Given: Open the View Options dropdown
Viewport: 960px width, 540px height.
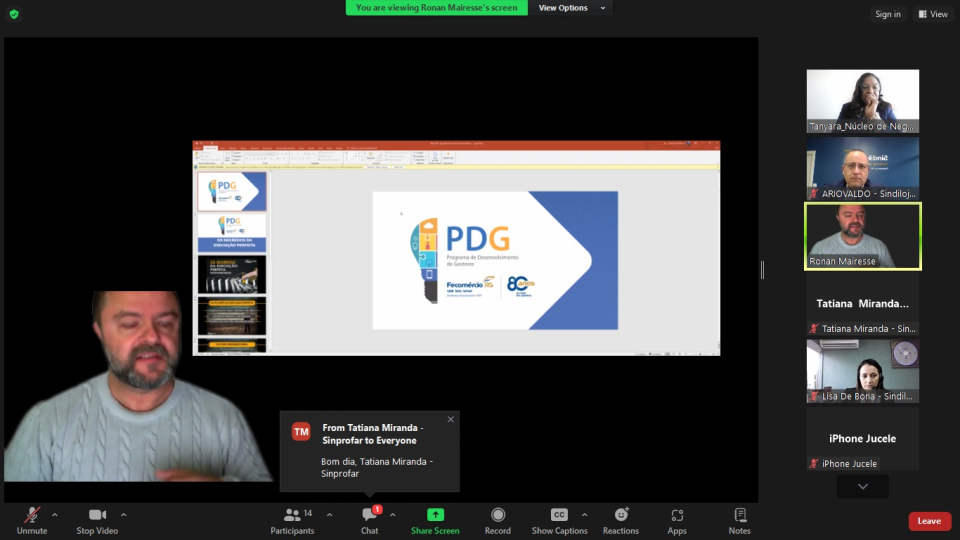Looking at the screenshot, I should (x=572, y=8).
